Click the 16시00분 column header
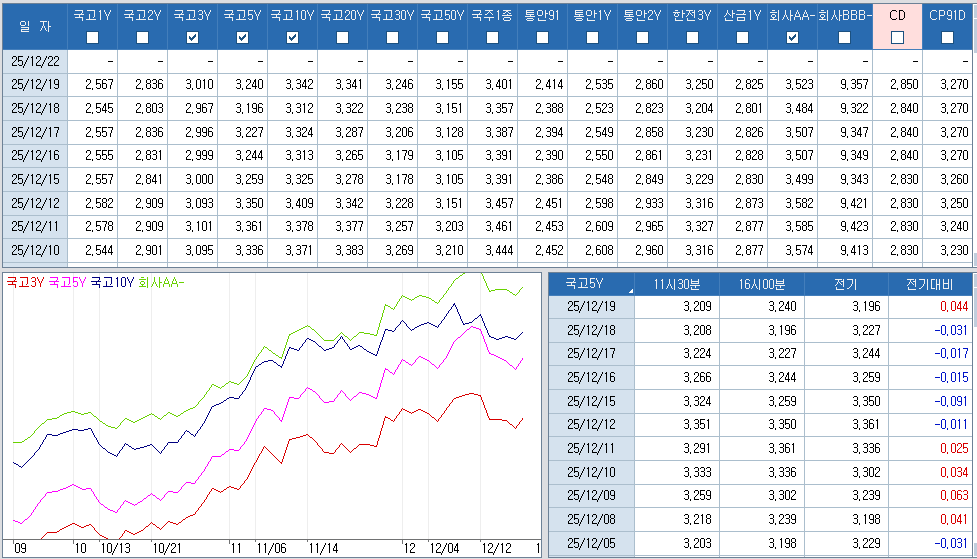Screen dimensions: 977x559 pos(761,283)
